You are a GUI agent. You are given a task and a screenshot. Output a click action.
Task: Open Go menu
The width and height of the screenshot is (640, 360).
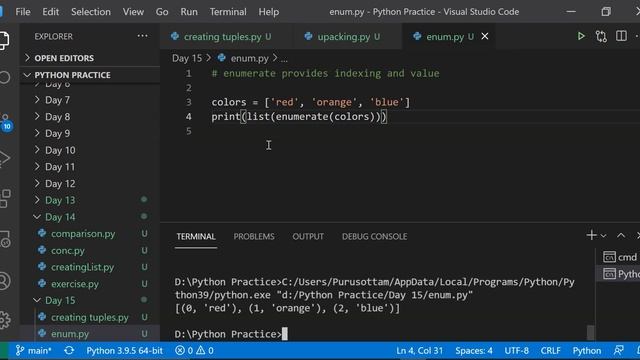(x=162, y=12)
